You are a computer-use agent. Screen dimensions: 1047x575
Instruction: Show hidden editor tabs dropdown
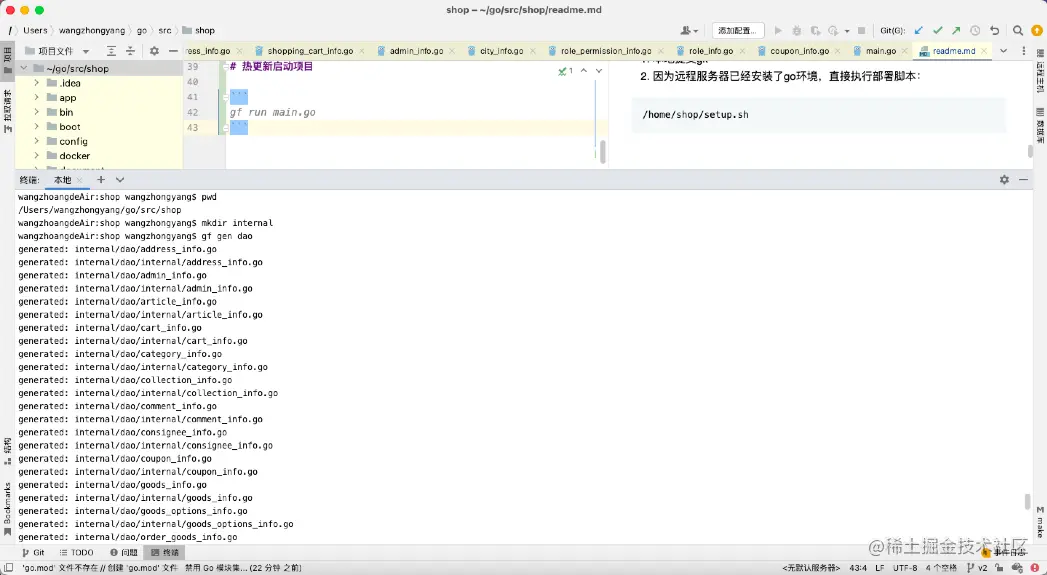[x=1004, y=51]
